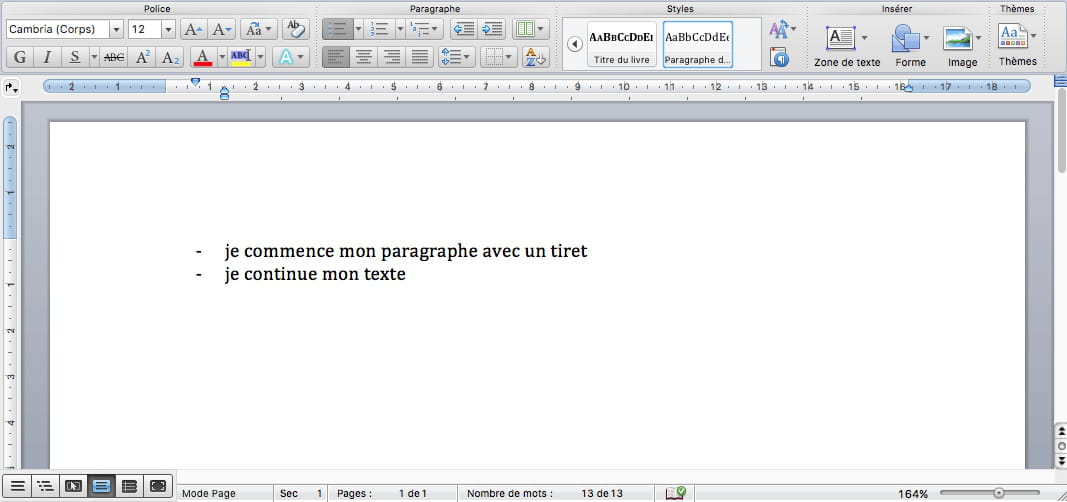The width and height of the screenshot is (1067, 502).
Task: Click the clear formatting eraser icon
Action: 295,29
